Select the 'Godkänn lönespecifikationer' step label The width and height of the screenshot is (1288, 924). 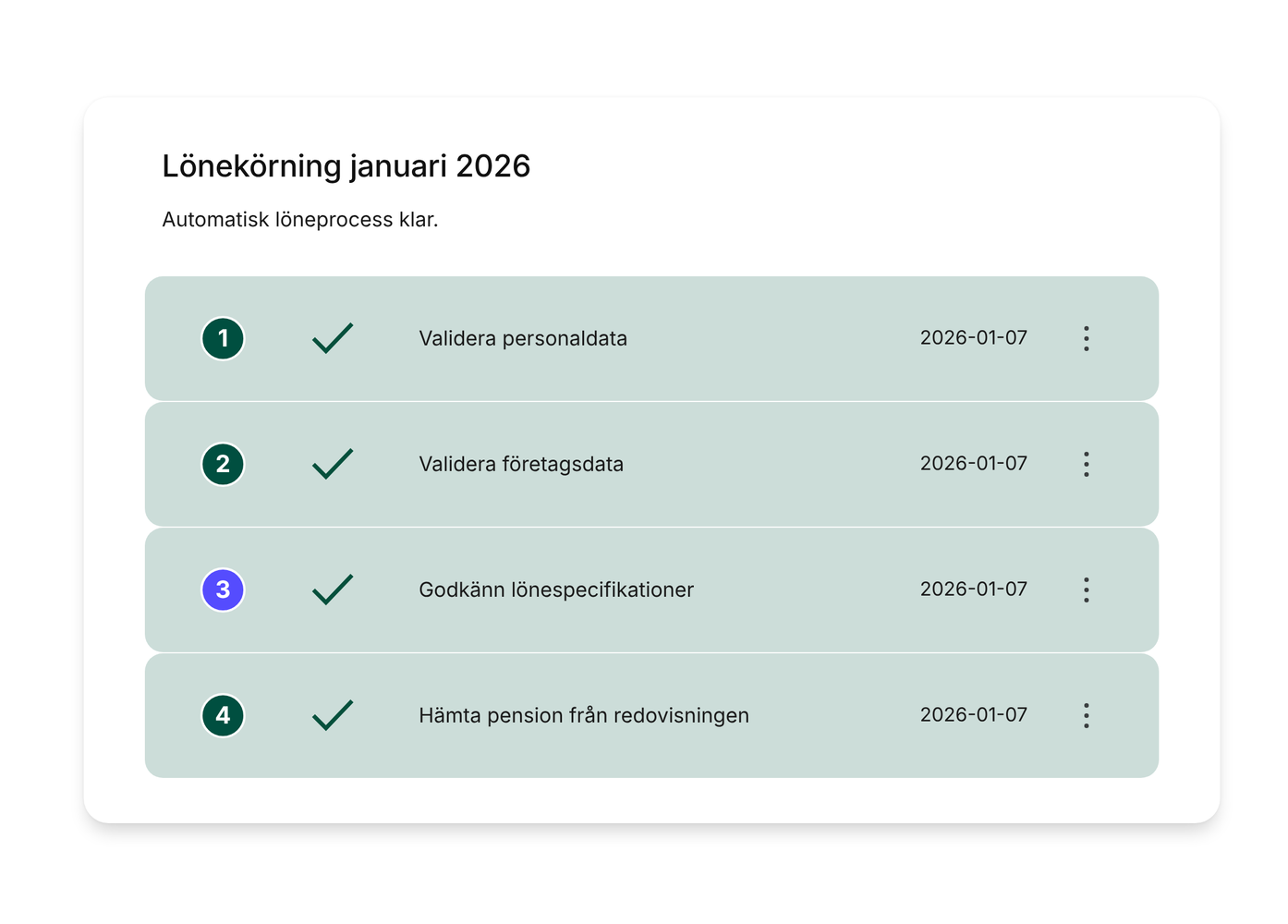pos(556,590)
